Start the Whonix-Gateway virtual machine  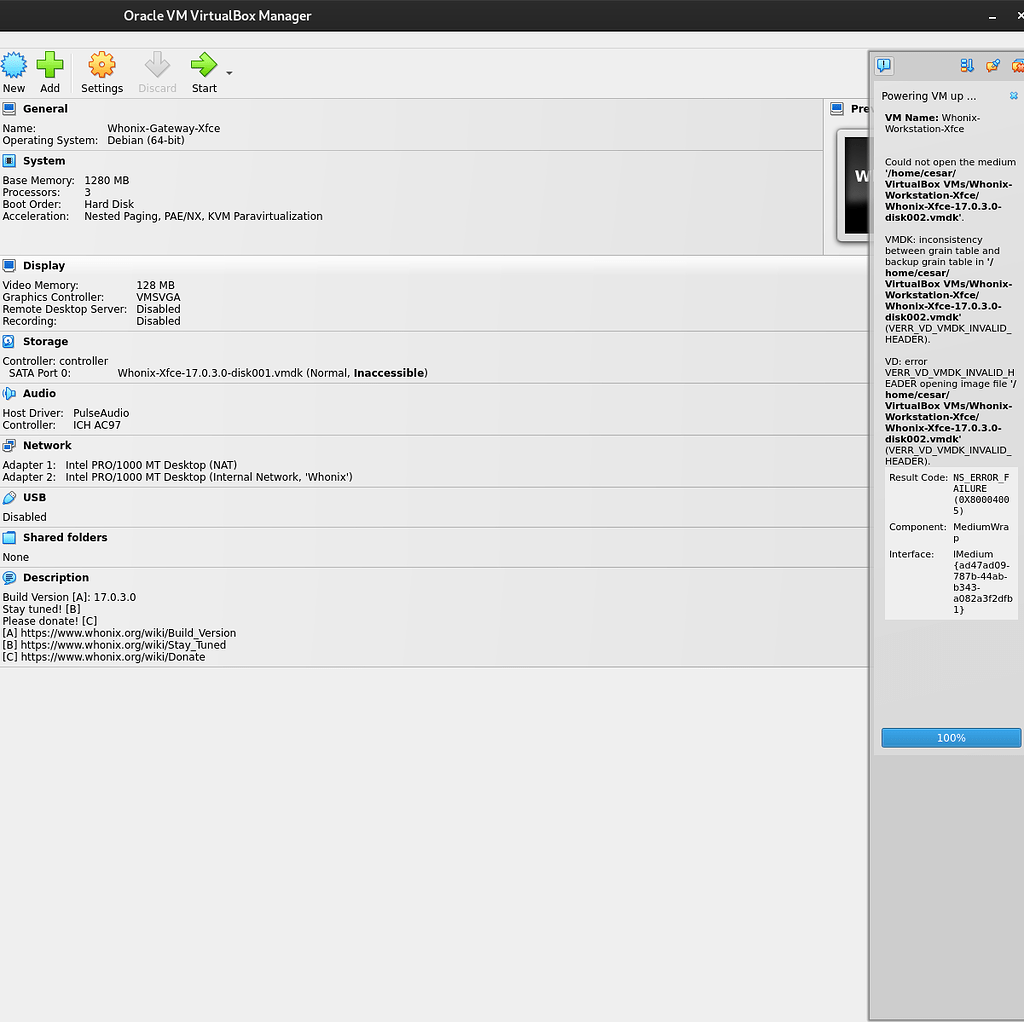pos(203,70)
